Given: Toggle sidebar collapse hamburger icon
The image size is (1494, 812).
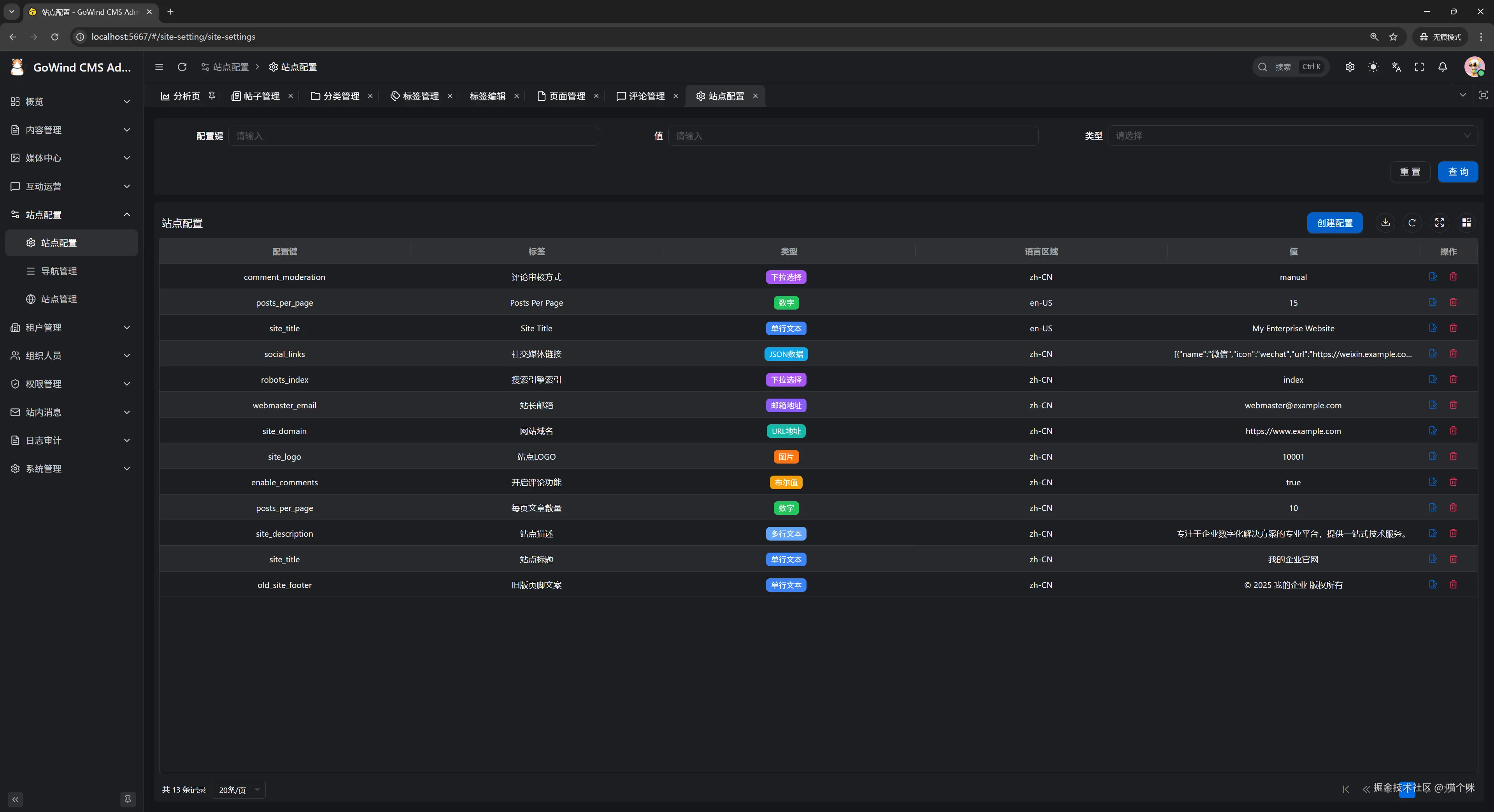Looking at the screenshot, I should [x=159, y=66].
